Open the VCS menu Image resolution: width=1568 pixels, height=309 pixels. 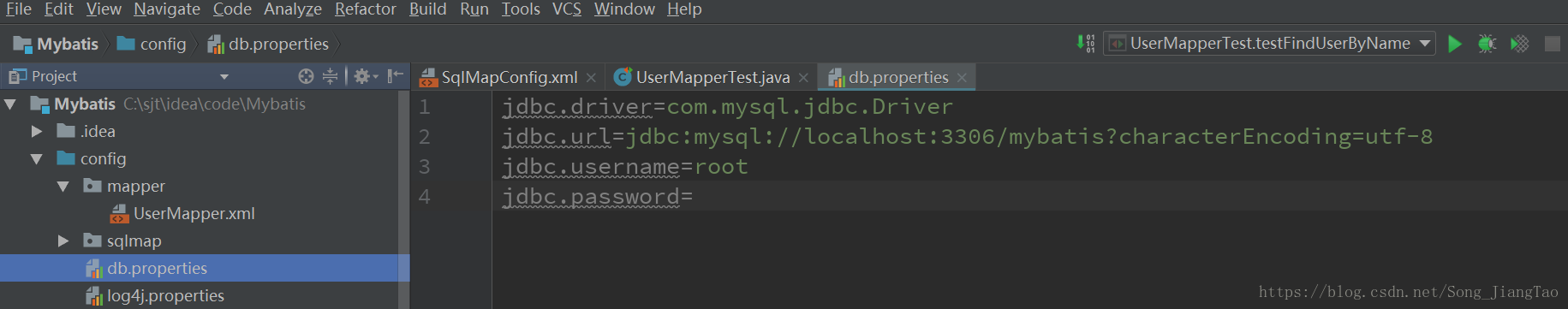tap(567, 9)
